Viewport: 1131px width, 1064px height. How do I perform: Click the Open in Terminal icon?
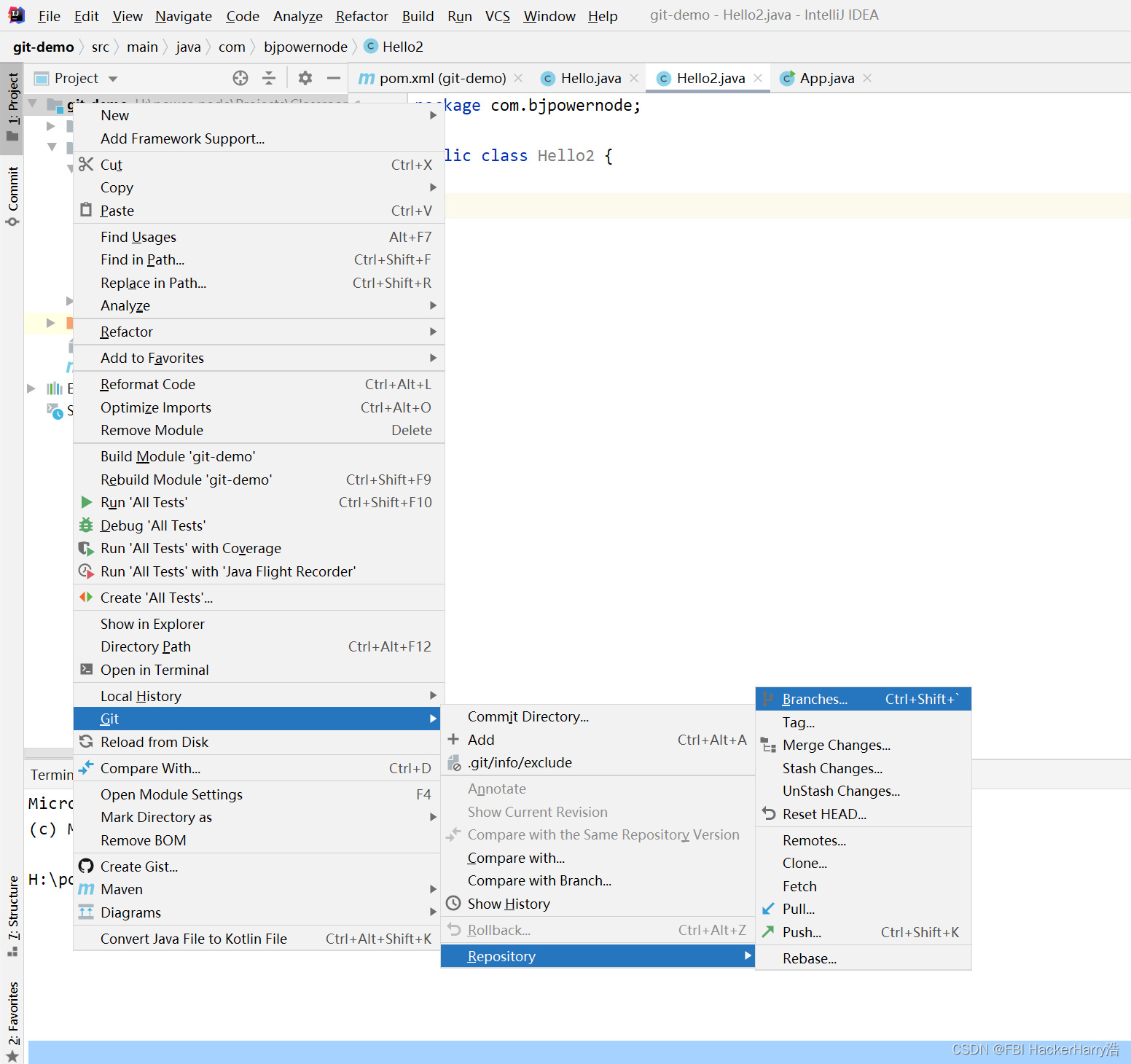click(86, 669)
